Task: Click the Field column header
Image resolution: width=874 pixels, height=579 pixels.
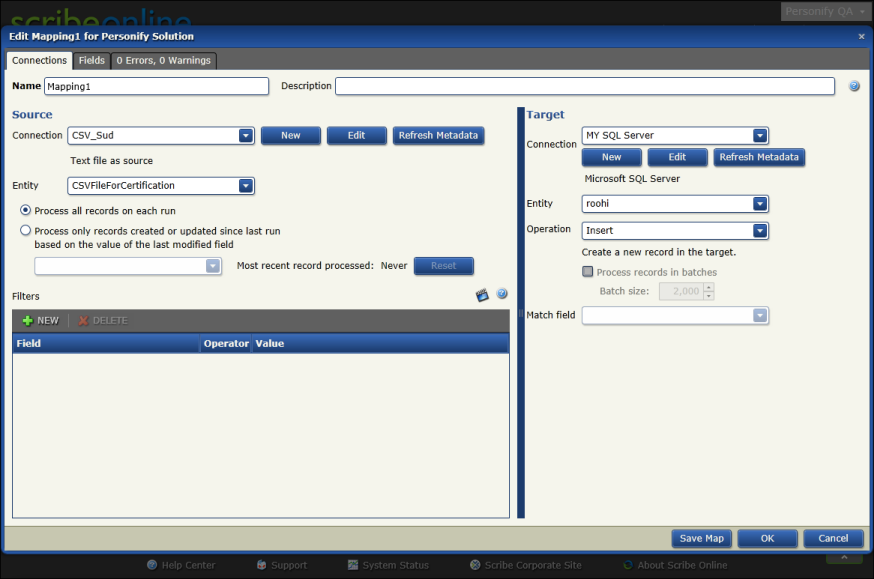Action: click(106, 344)
